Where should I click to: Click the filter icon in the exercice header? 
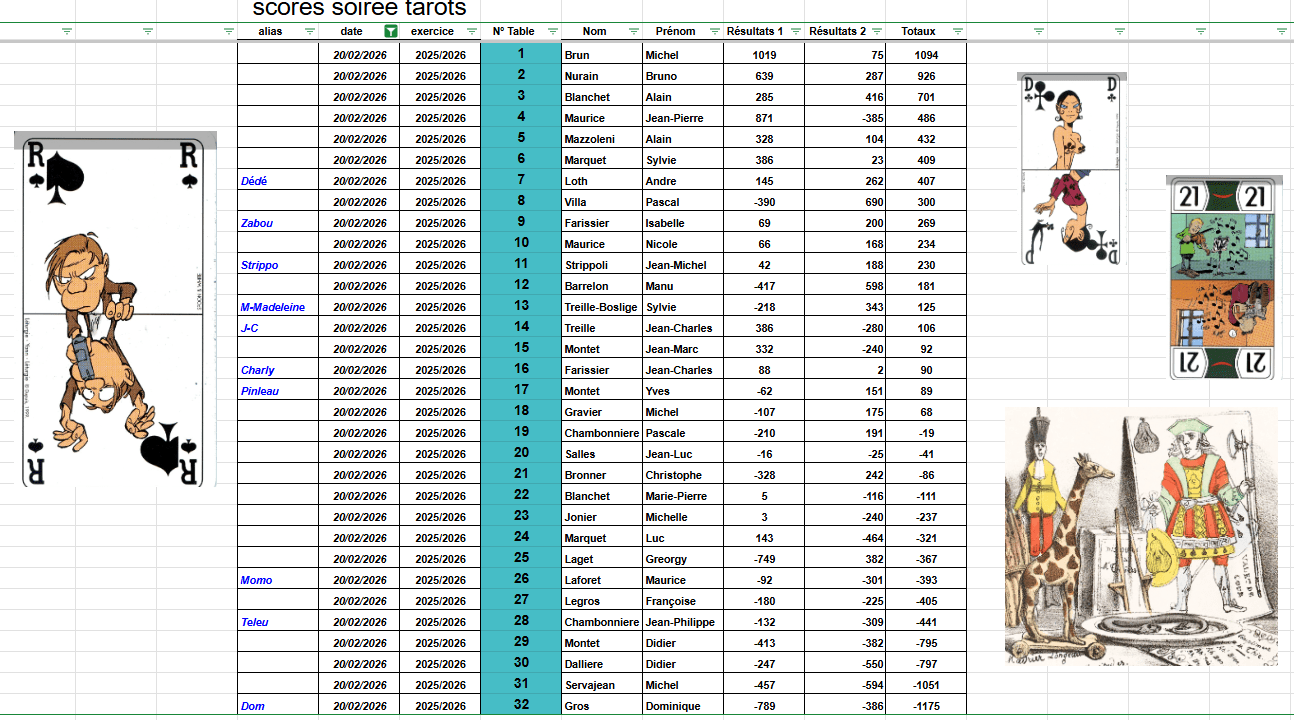(x=472, y=31)
